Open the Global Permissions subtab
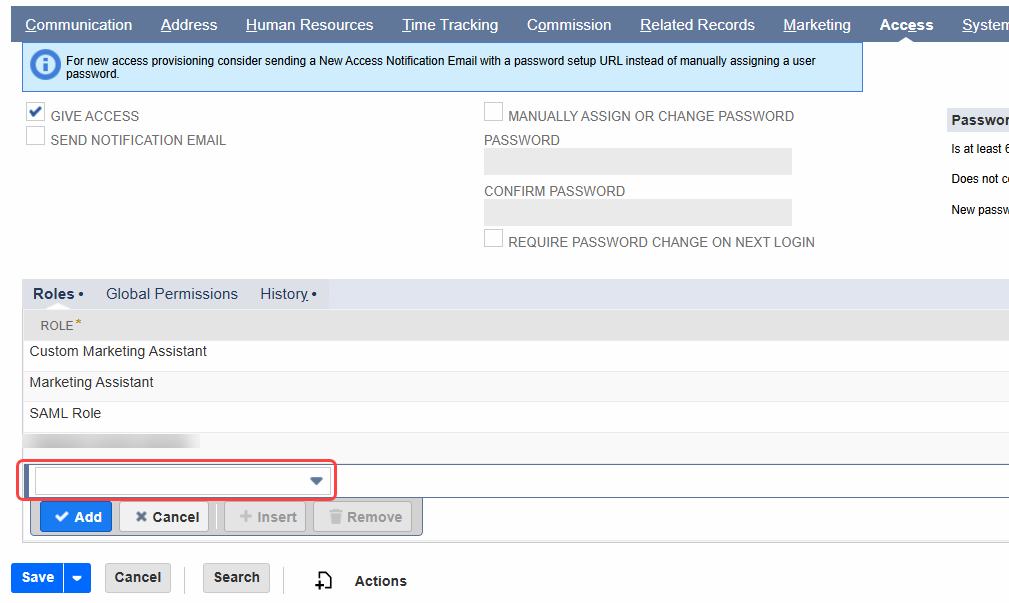The image size is (1009, 603). click(x=172, y=294)
